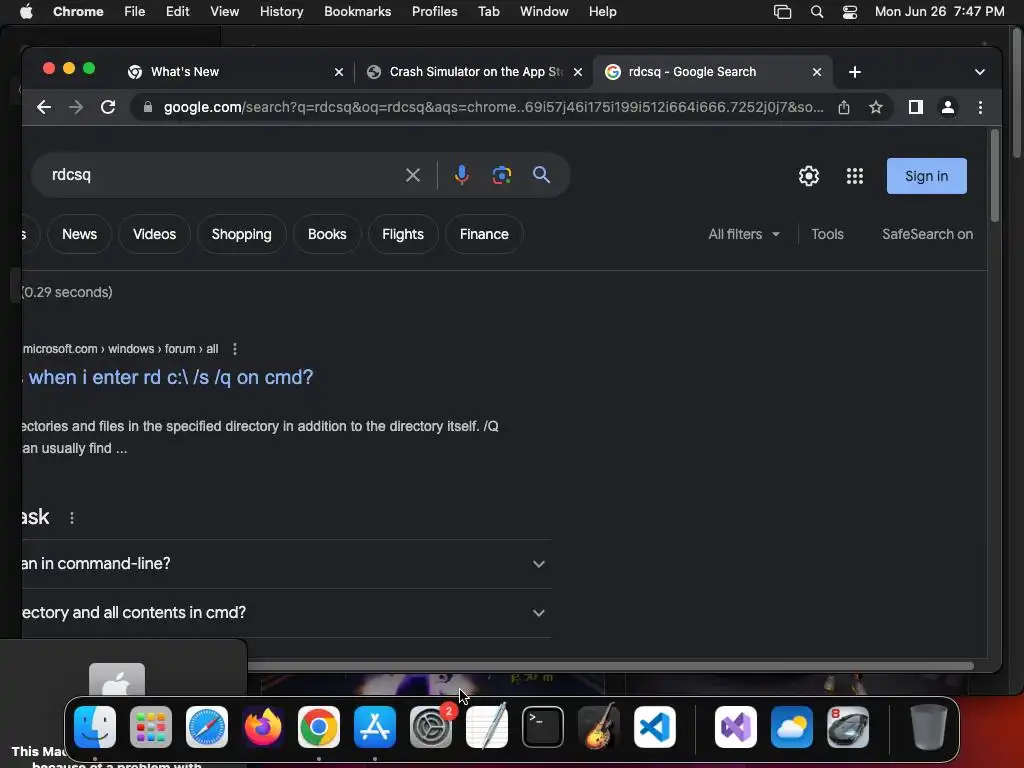Open SafeSearch on settings

pos(927,234)
